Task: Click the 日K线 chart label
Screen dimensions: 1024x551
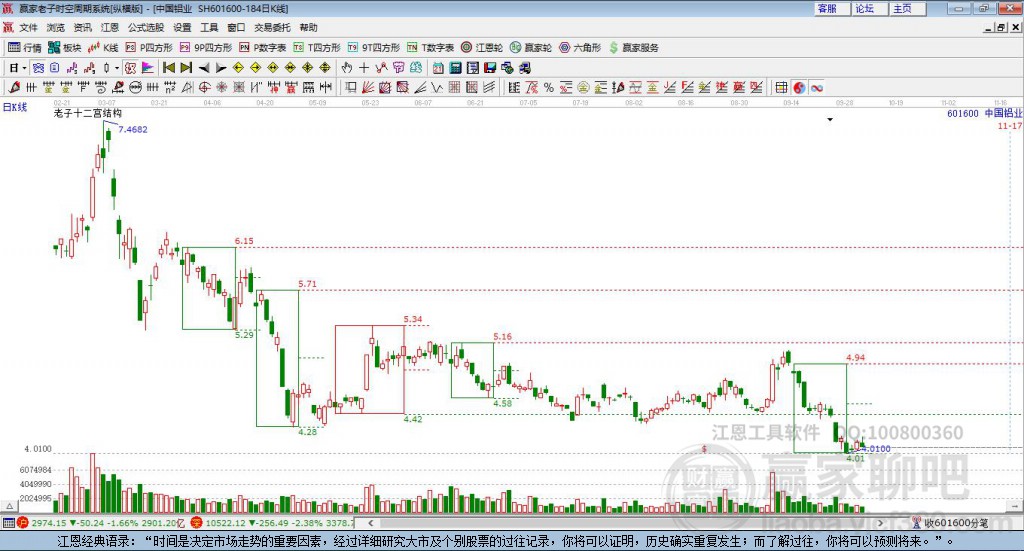Action: pos(15,107)
